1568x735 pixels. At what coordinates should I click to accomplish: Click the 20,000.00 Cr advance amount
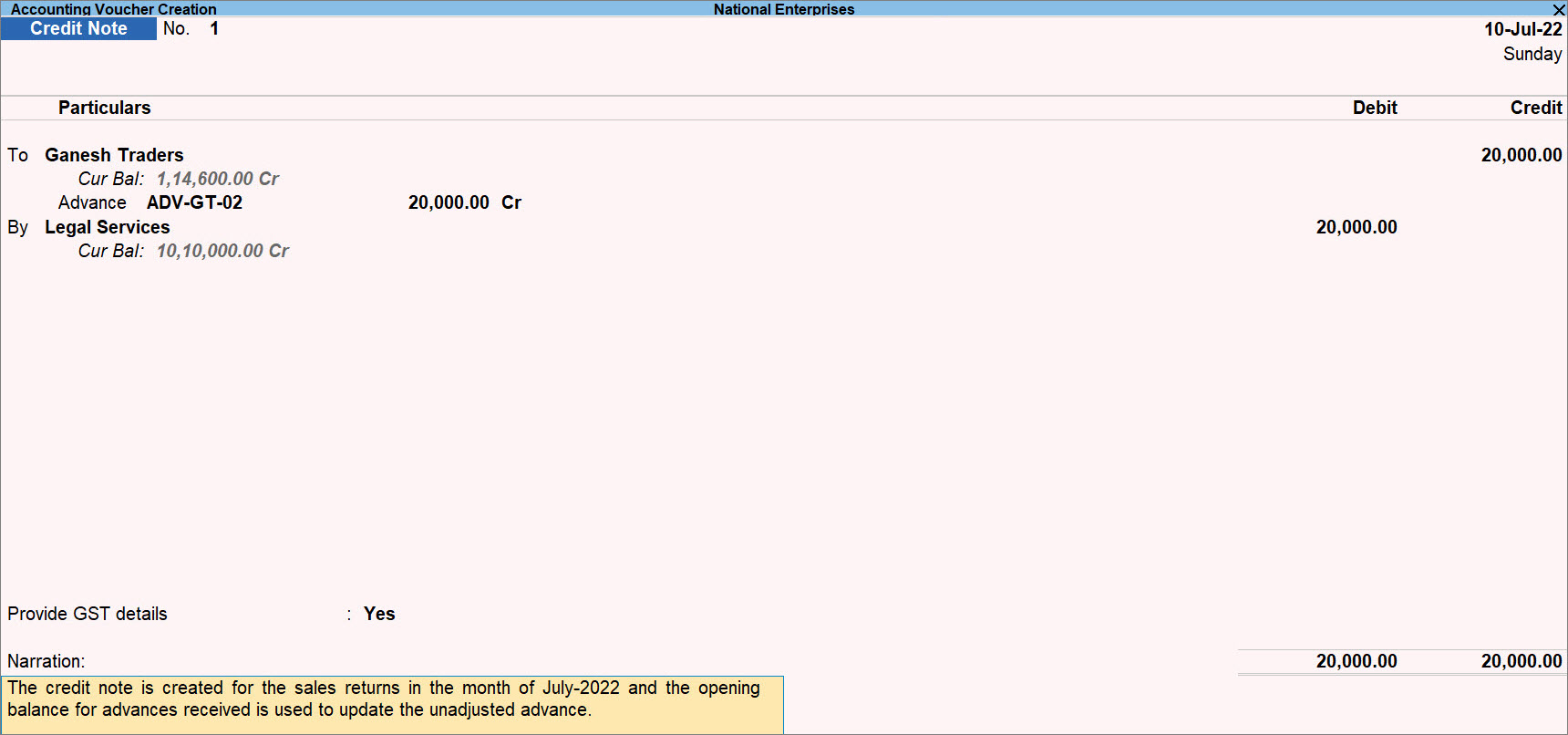[465, 202]
